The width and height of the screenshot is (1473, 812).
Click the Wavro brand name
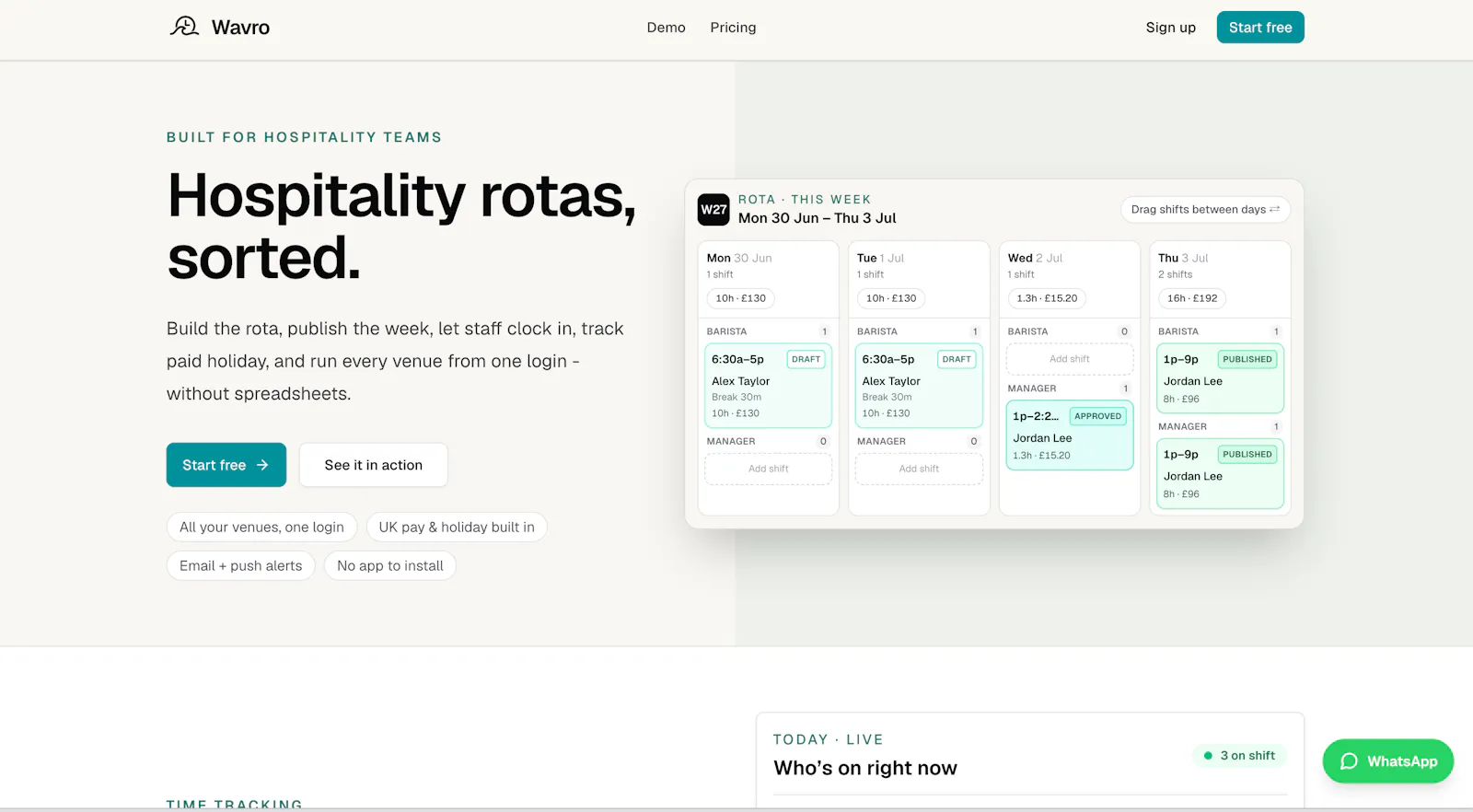(x=240, y=28)
